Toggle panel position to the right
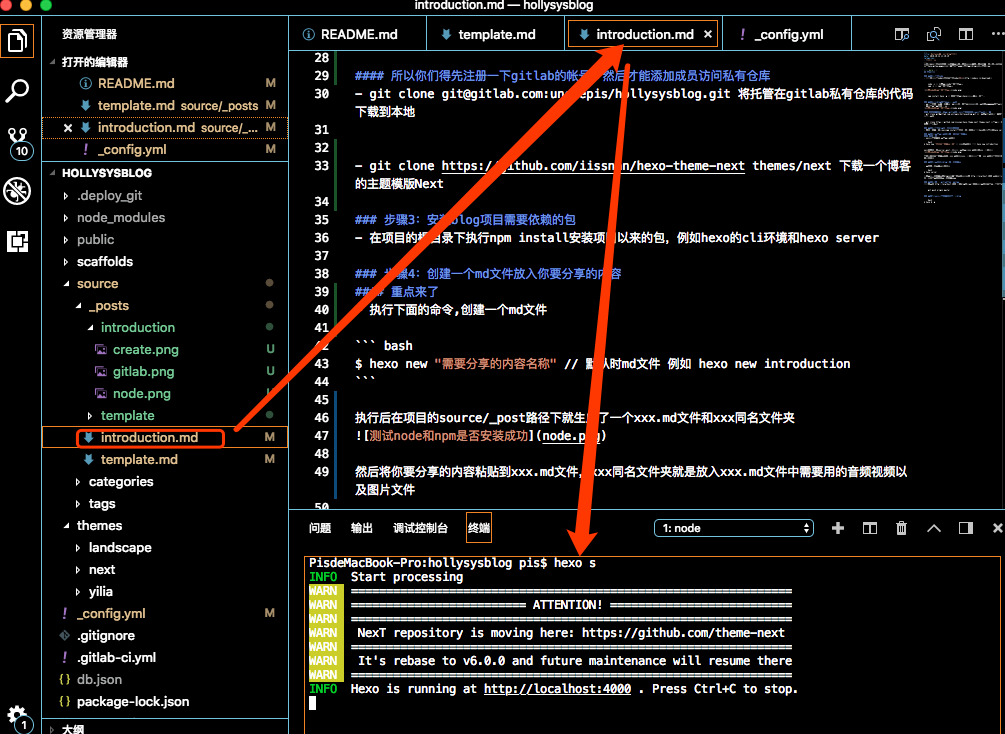 (965, 528)
